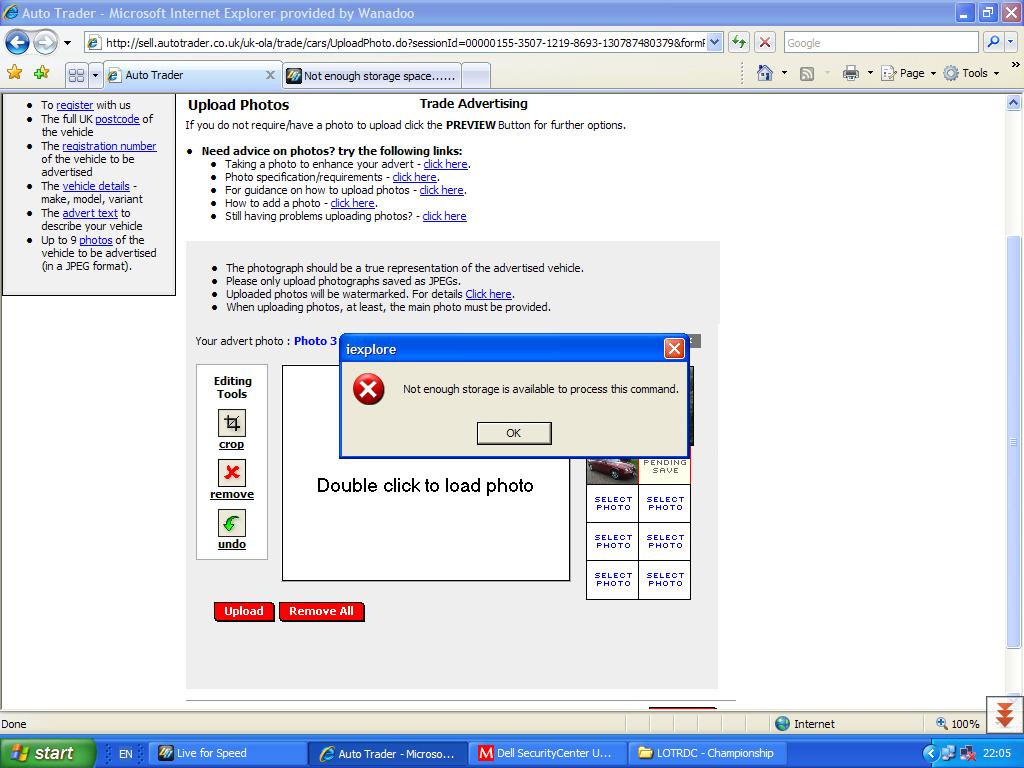The width and height of the screenshot is (1024, 768).
Task: Open the Page menu
Action: pyautogui.click(x=908, y=73)
